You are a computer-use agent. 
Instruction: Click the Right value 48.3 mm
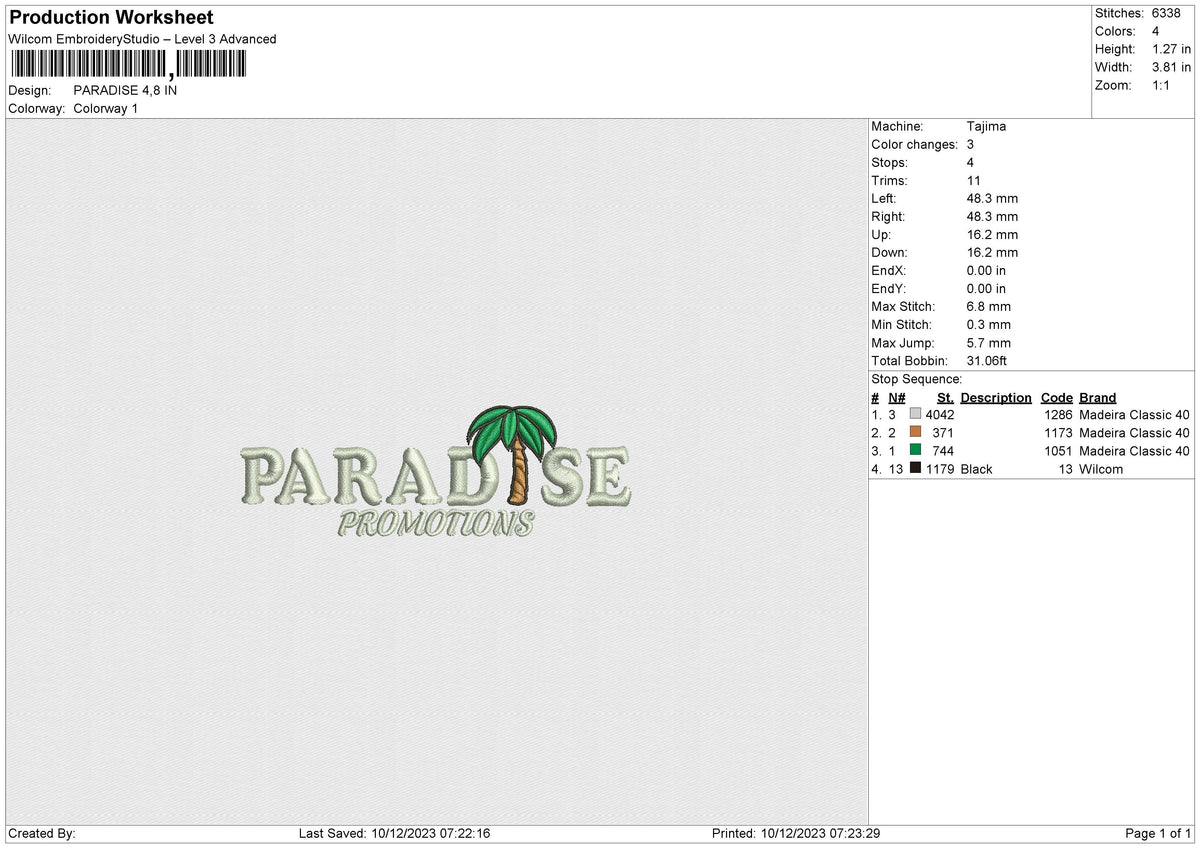click(x=993, y=216)
